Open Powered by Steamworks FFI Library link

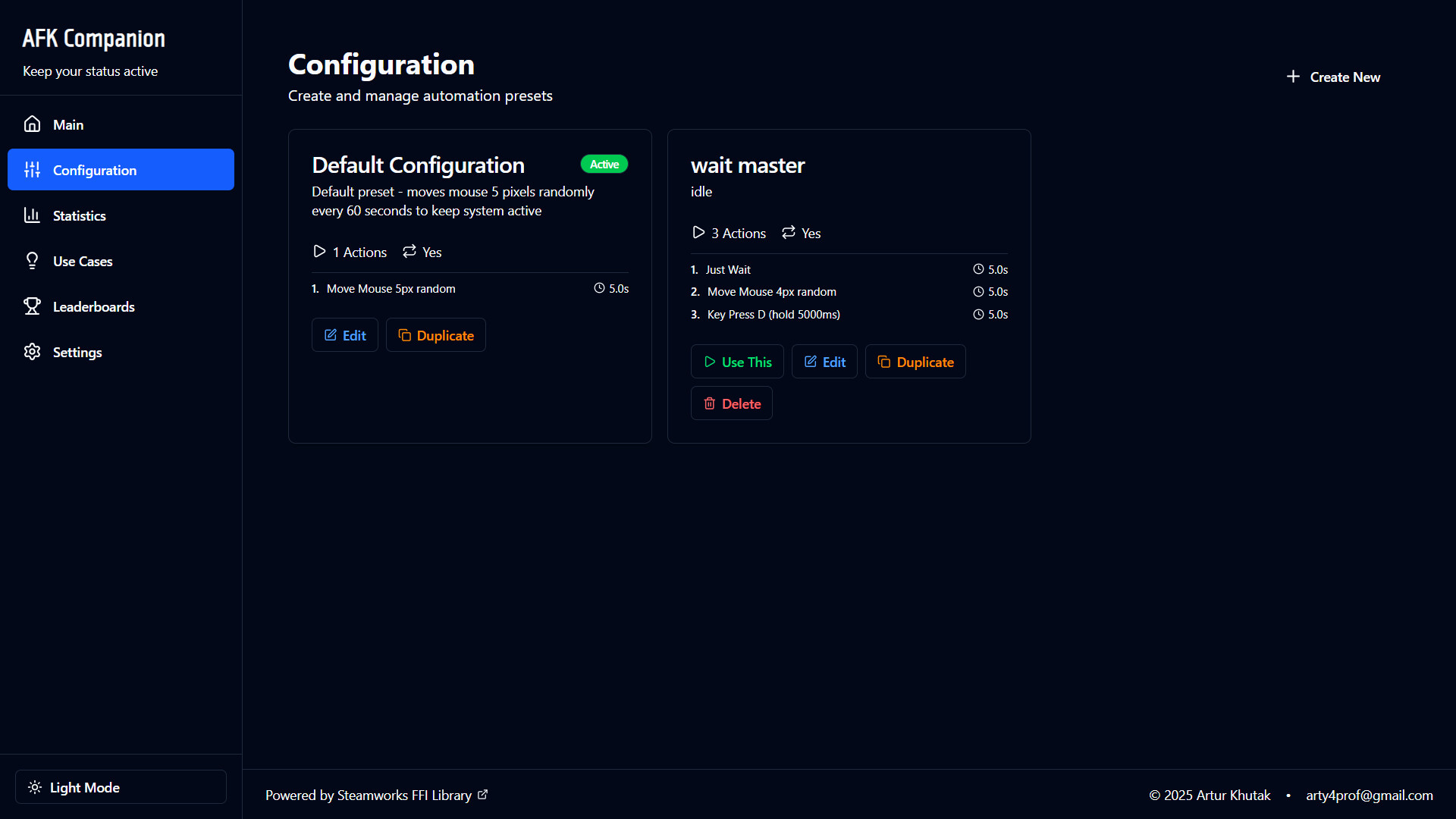coord(369,795)
